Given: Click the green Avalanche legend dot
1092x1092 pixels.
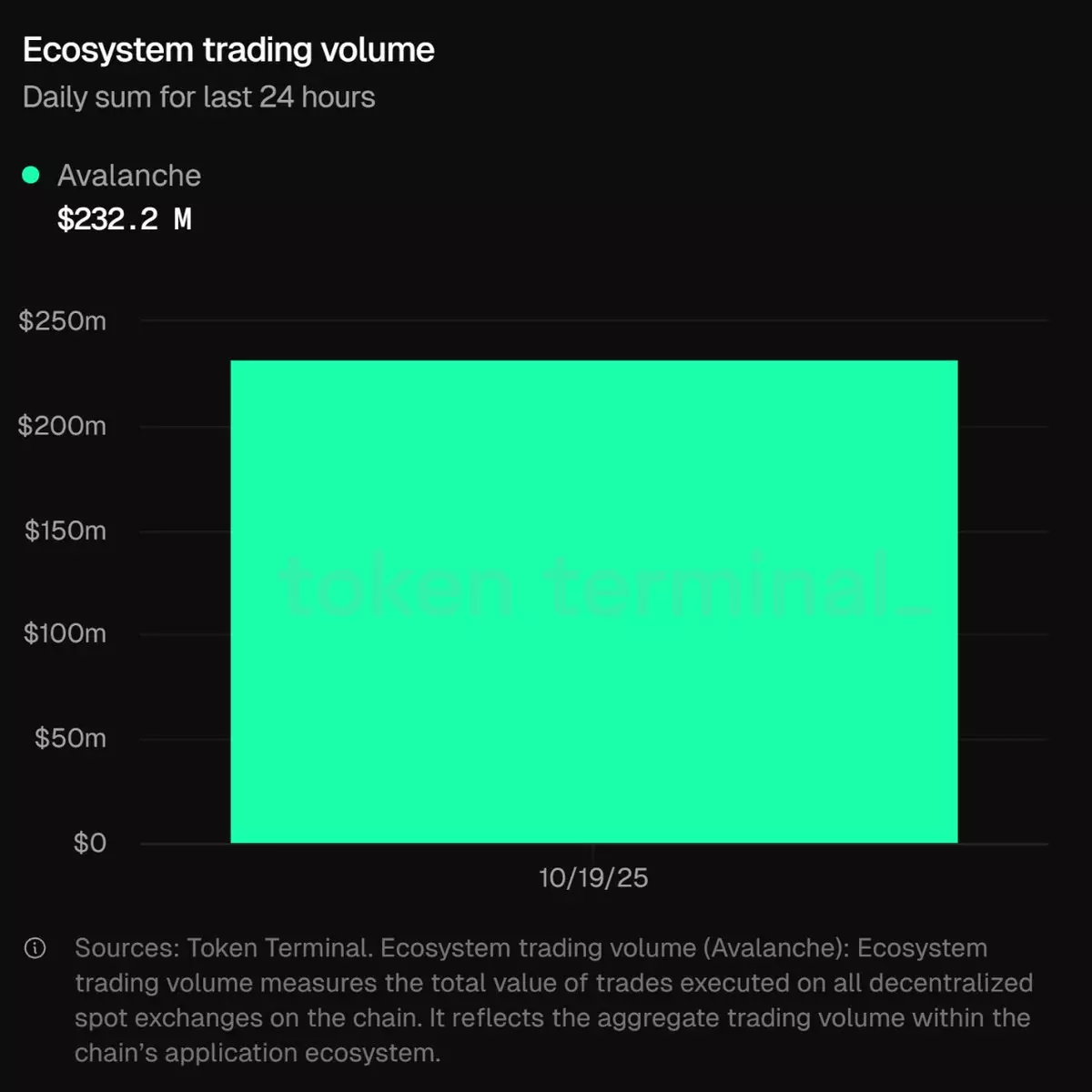Looking at the screenshot, I should coord(31,176).
